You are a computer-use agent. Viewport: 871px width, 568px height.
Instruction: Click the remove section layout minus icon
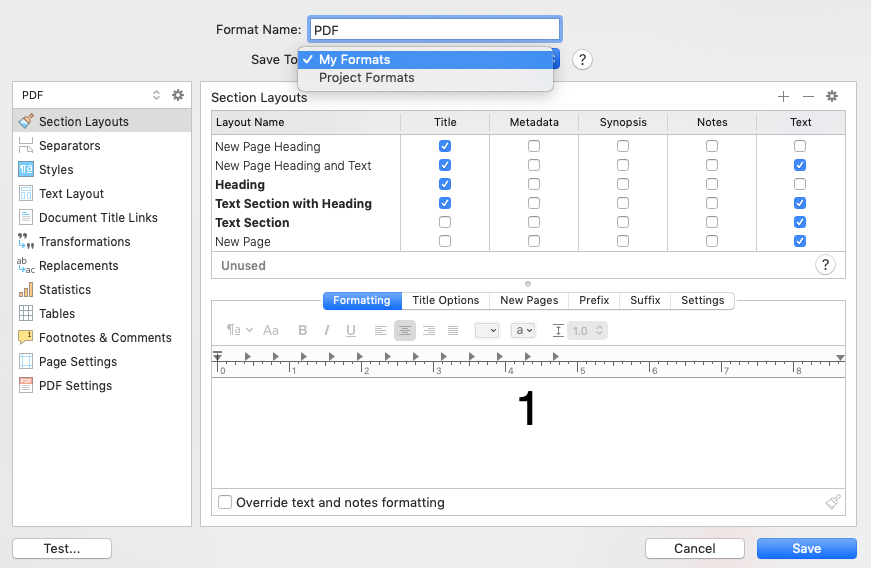coord(808,97)
